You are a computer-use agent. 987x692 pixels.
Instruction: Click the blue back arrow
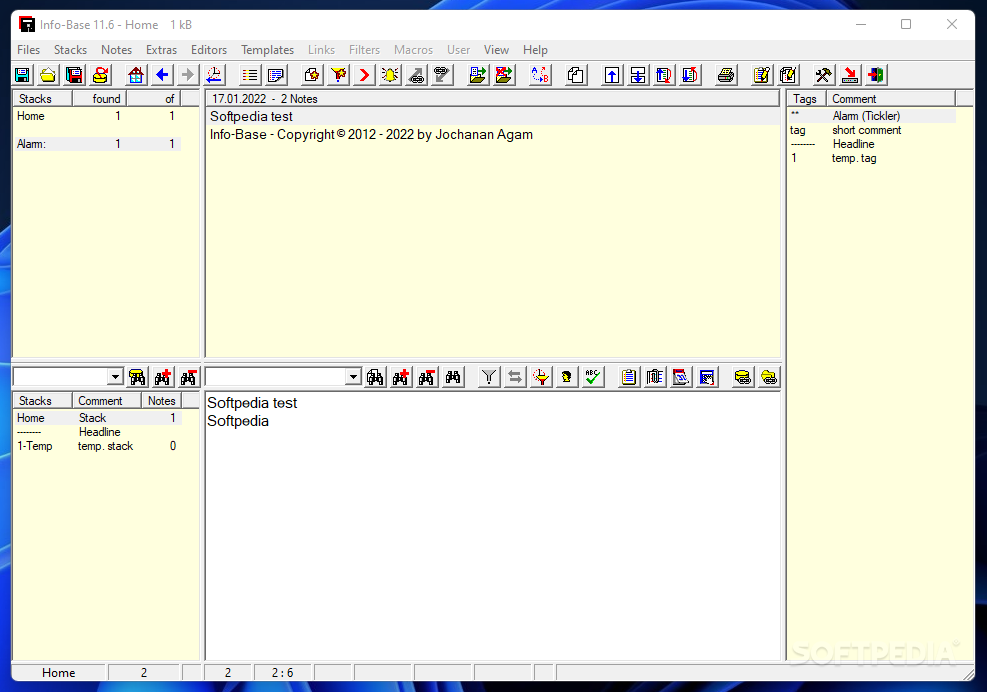click(162, 76)
